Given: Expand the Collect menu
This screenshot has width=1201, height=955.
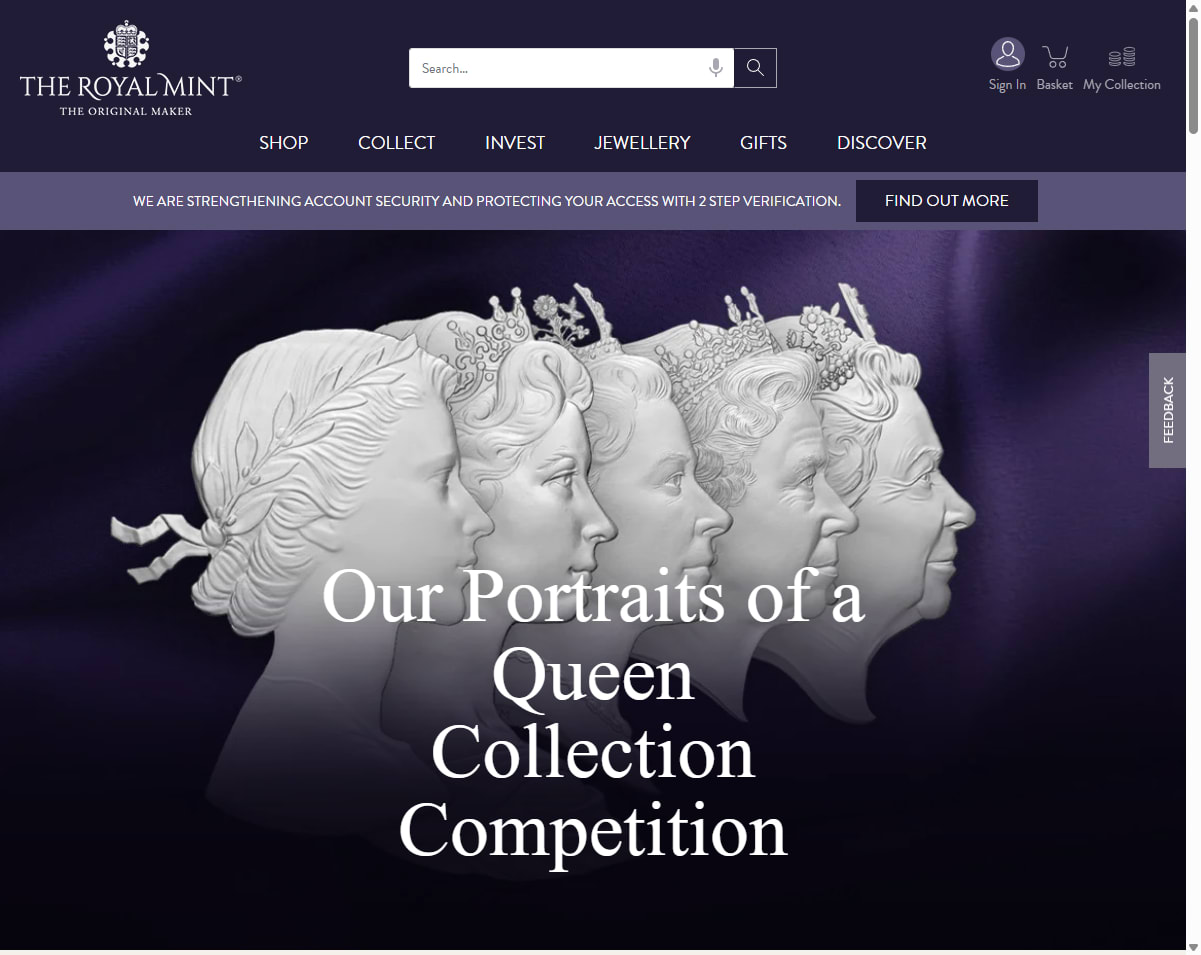Looking at the screenshot, I should [397, 143].
